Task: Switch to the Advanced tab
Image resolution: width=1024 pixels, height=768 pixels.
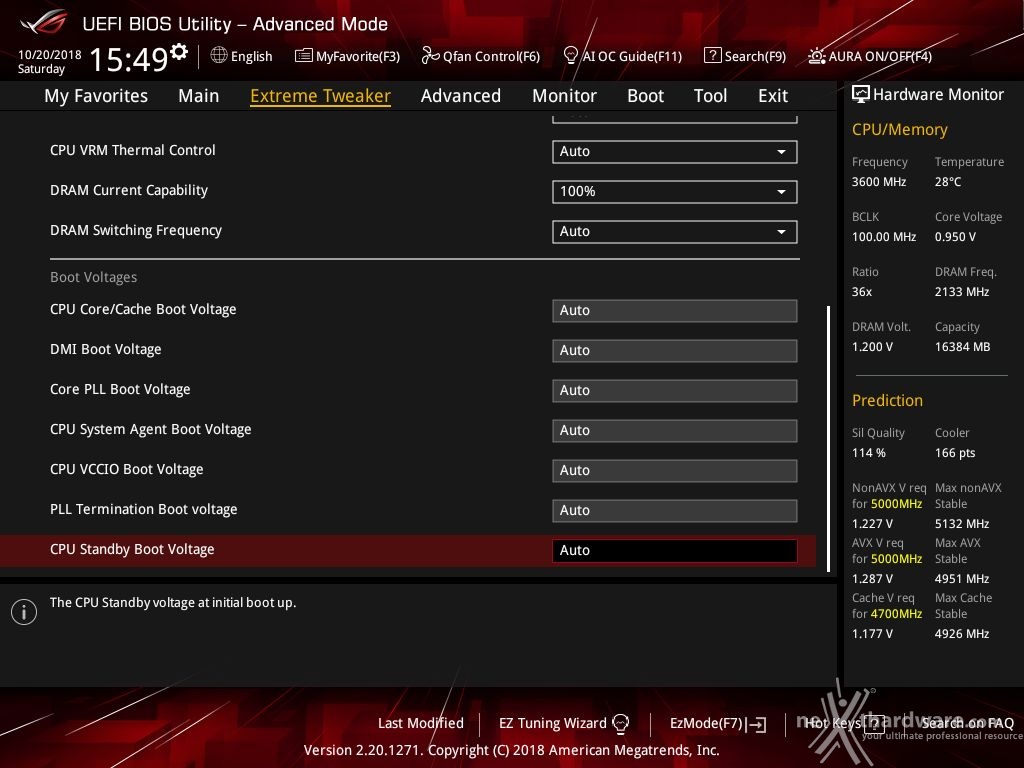Action: 461,96
